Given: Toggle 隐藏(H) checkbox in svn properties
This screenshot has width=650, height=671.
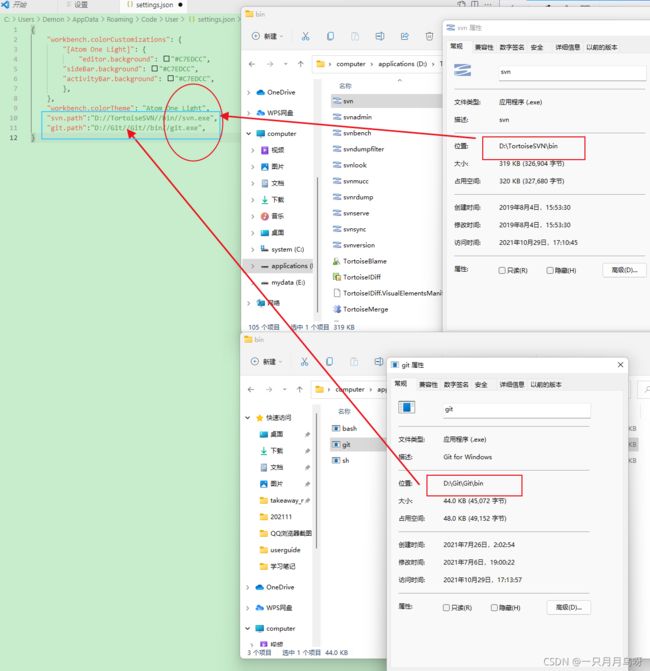Looking at the screenshot, I should [x=550, y=270].
